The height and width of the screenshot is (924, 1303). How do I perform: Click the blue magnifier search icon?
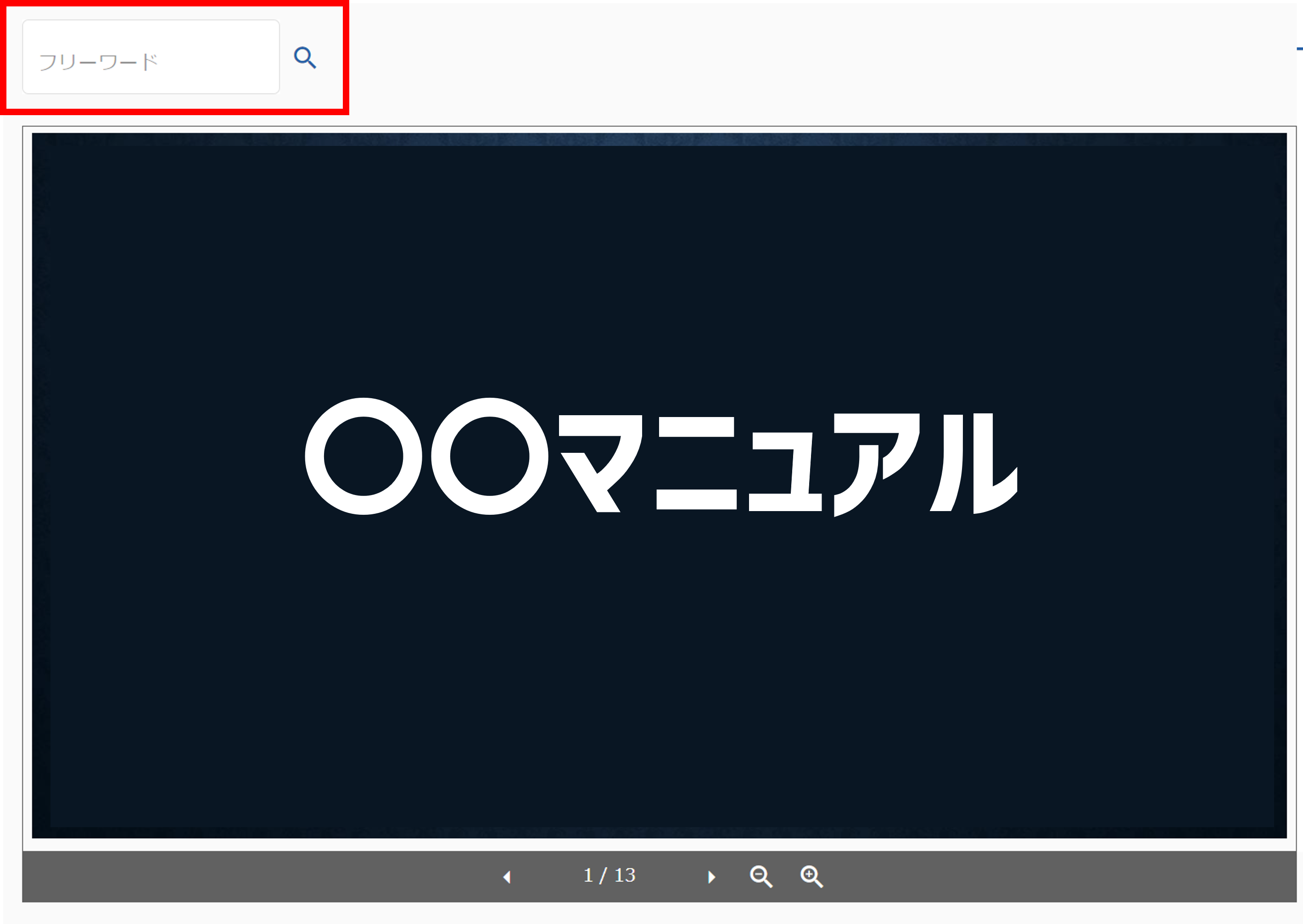click(305, 57)
